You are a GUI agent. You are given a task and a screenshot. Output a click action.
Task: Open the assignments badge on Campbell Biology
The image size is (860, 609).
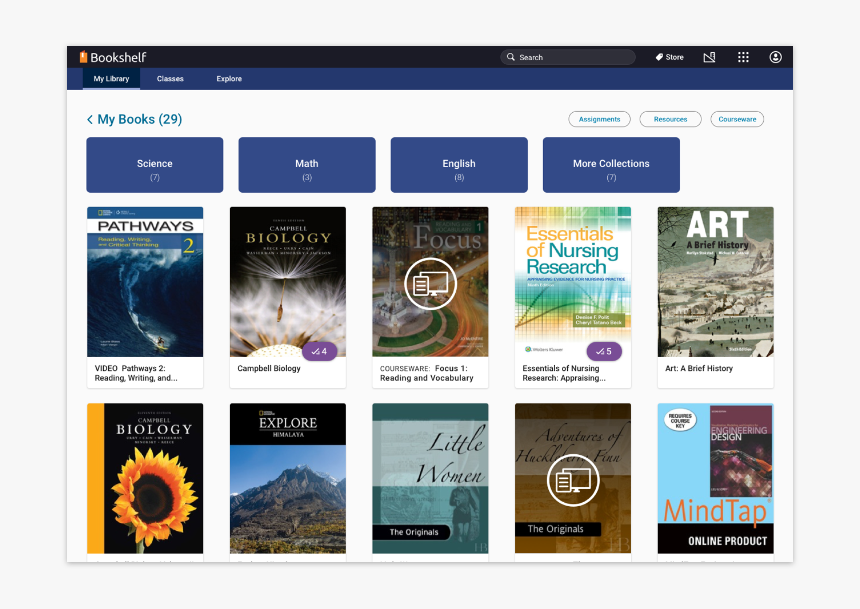point(320,351)
